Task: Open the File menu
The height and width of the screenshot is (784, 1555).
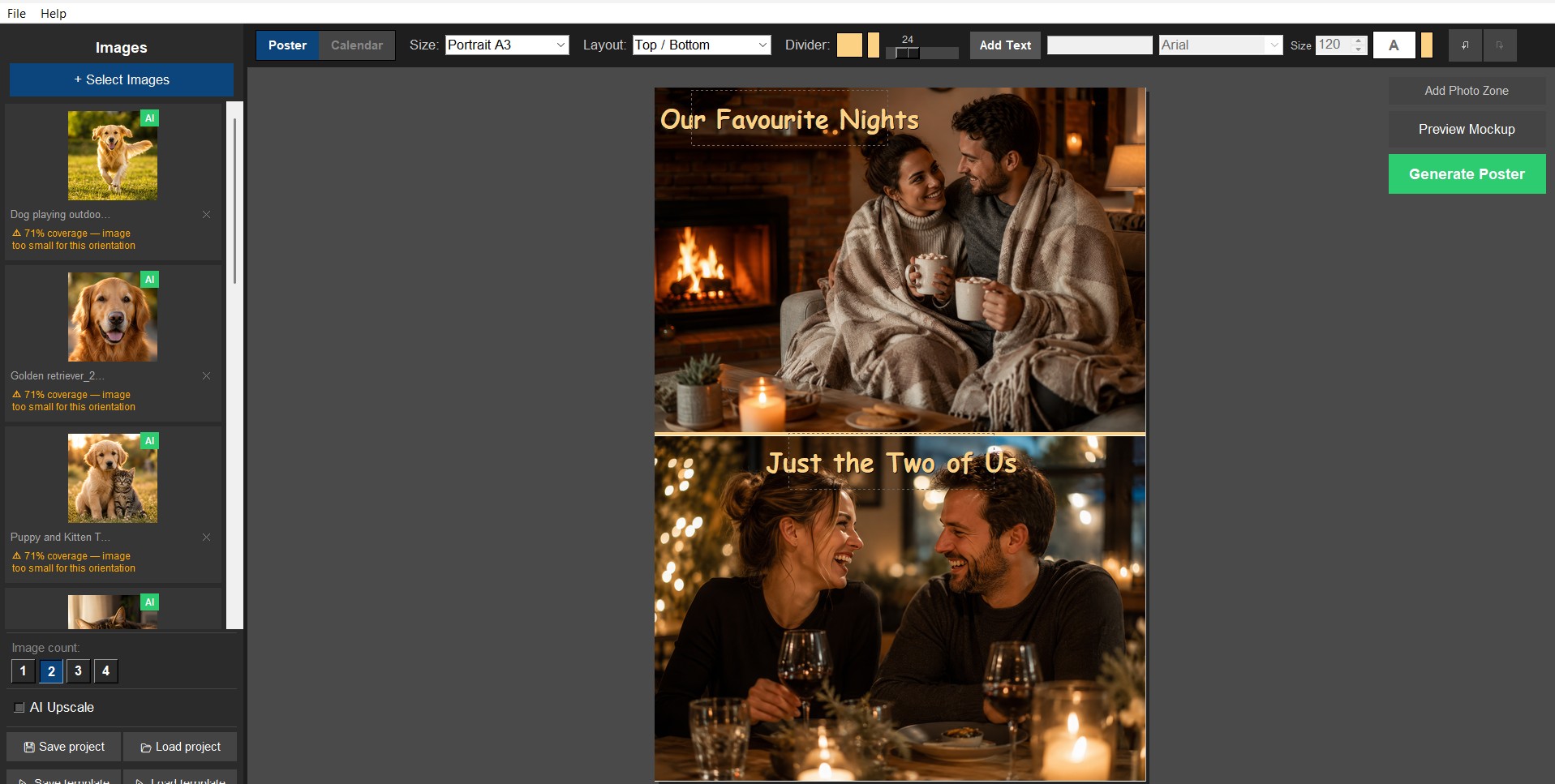Action: click(x=16, y=13)
